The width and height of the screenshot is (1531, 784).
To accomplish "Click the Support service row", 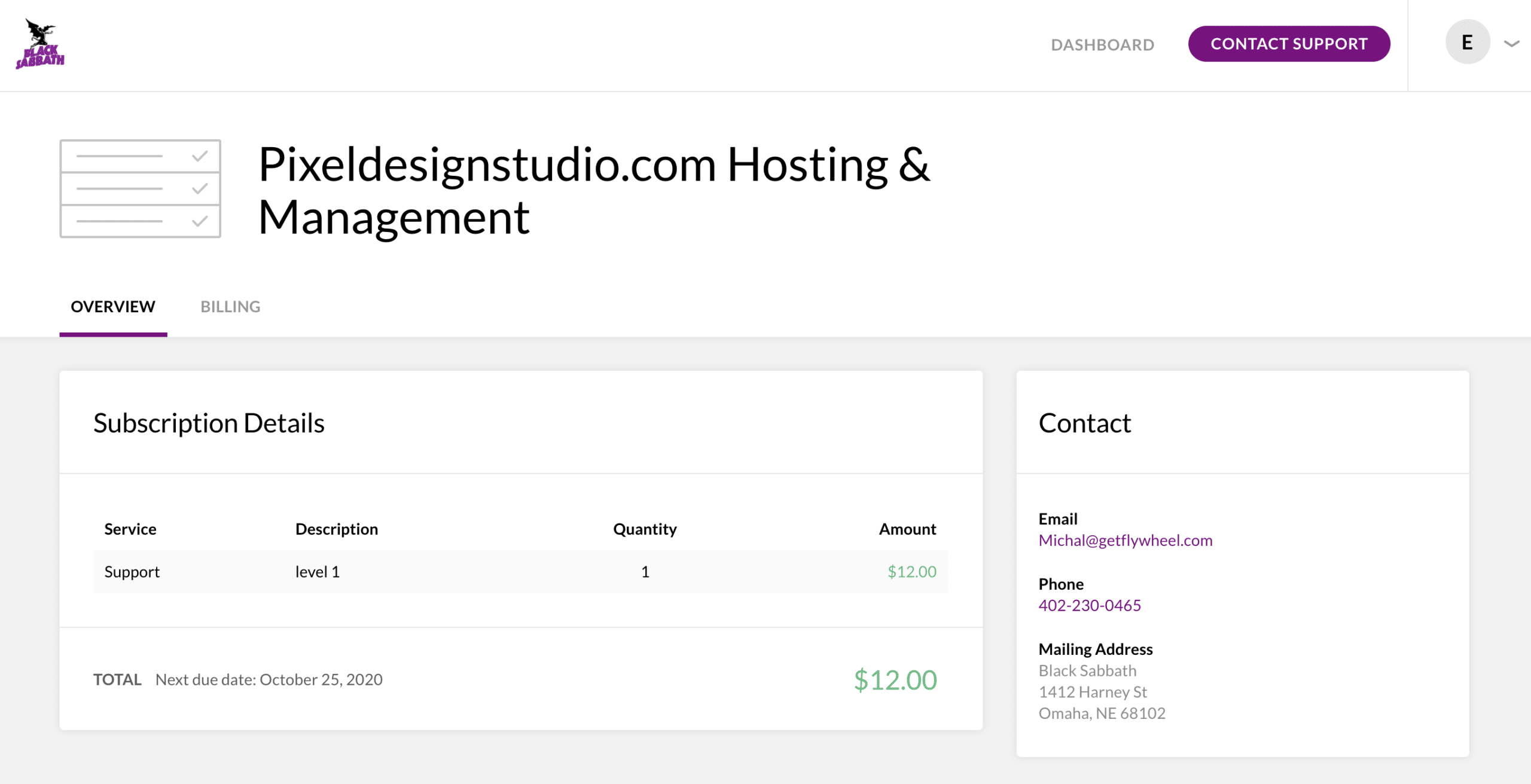I will point(132,572).
